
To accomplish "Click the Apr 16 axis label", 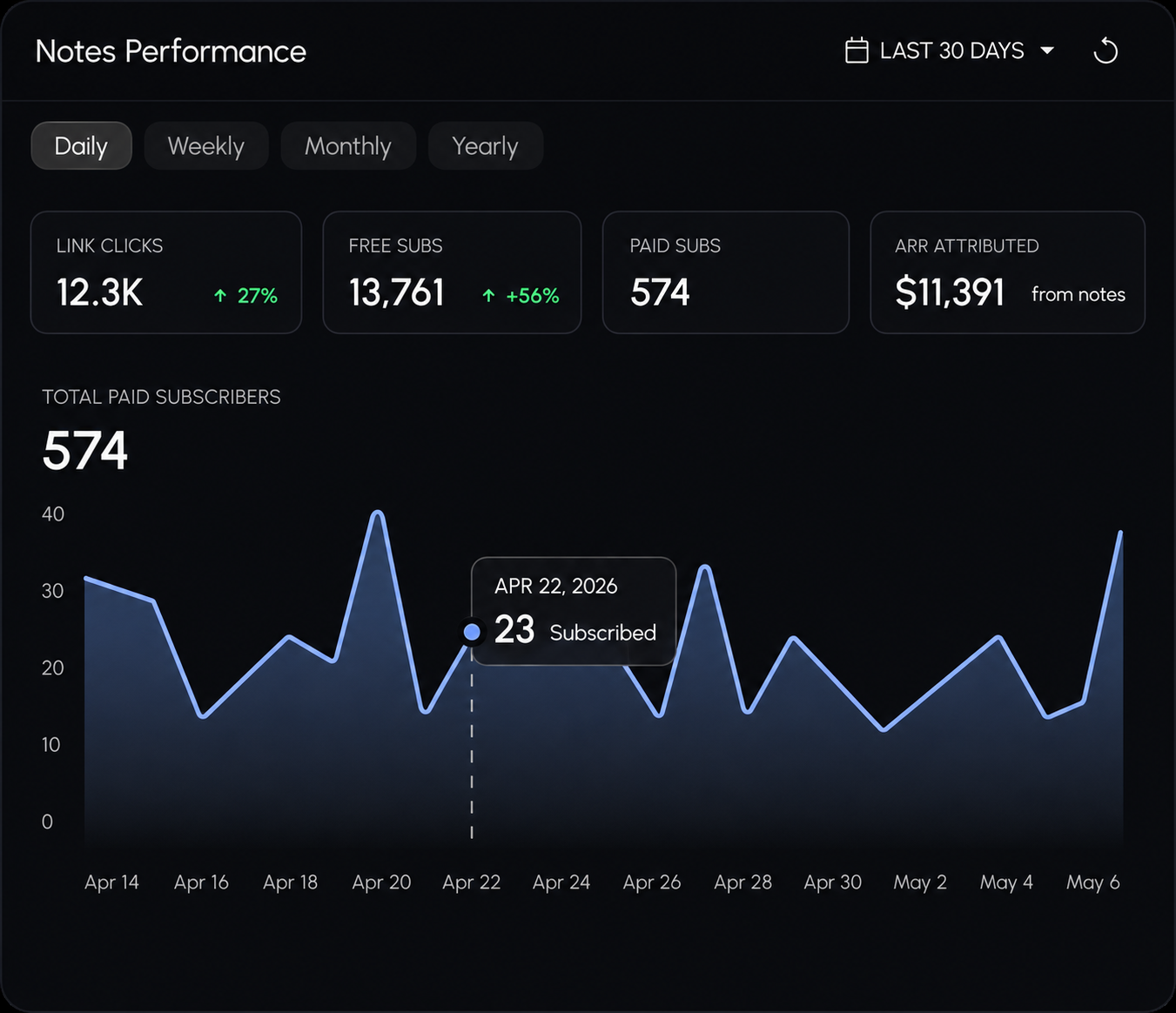I will coord(201,882).
